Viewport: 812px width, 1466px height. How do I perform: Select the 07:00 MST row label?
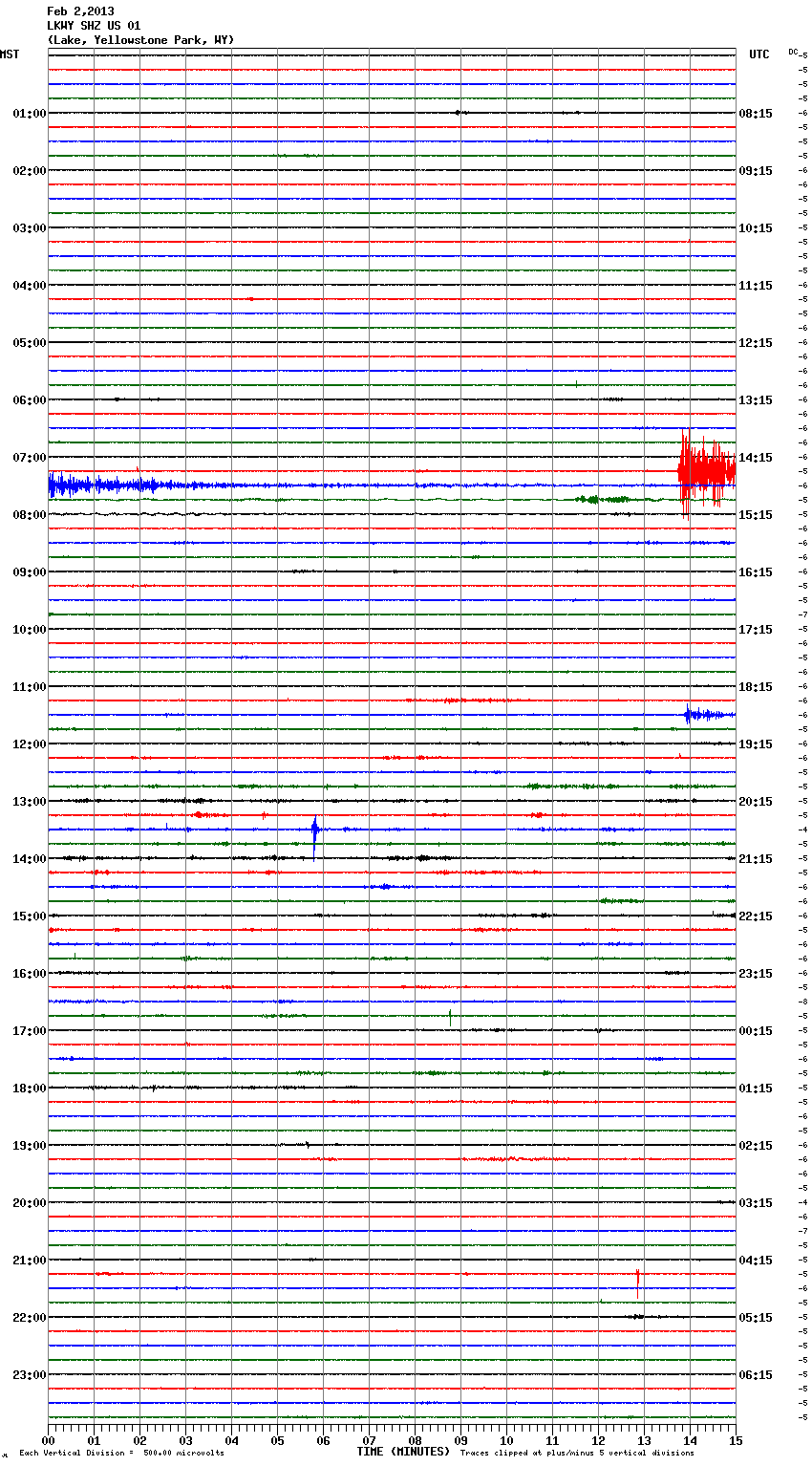click(x=30, y=458)
